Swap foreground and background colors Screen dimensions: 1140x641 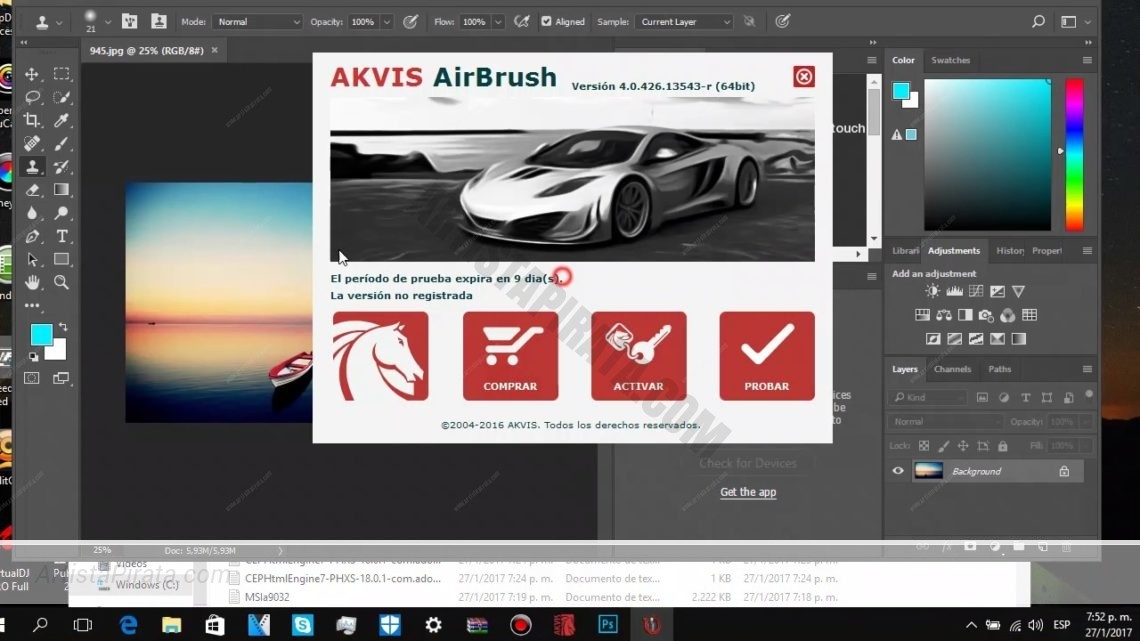(63, 327)
